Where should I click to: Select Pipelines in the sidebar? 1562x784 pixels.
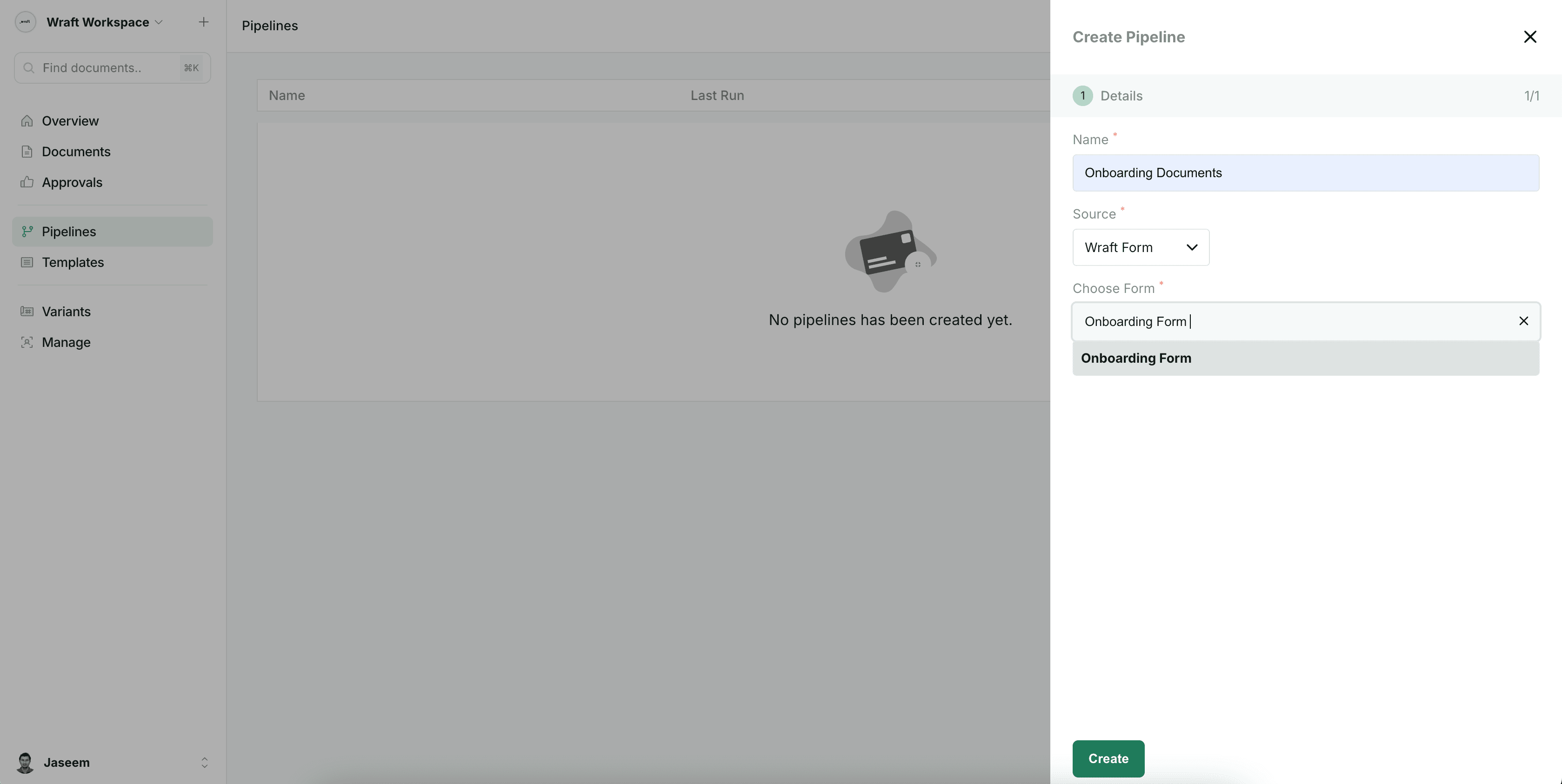[112, 232]
